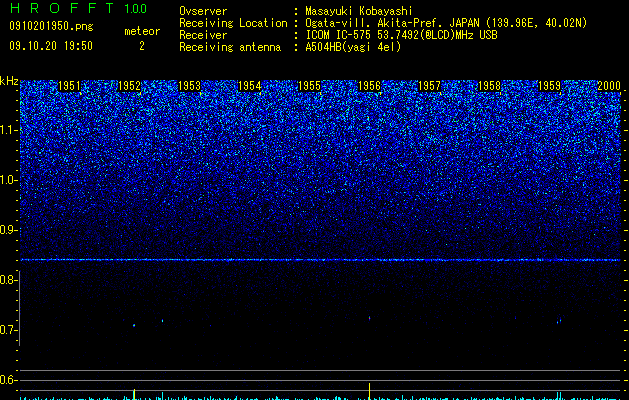This screenshot has width=629, height=400.
Task: Click the meteor echo dot below 1956
Action: tap(369, 319)
